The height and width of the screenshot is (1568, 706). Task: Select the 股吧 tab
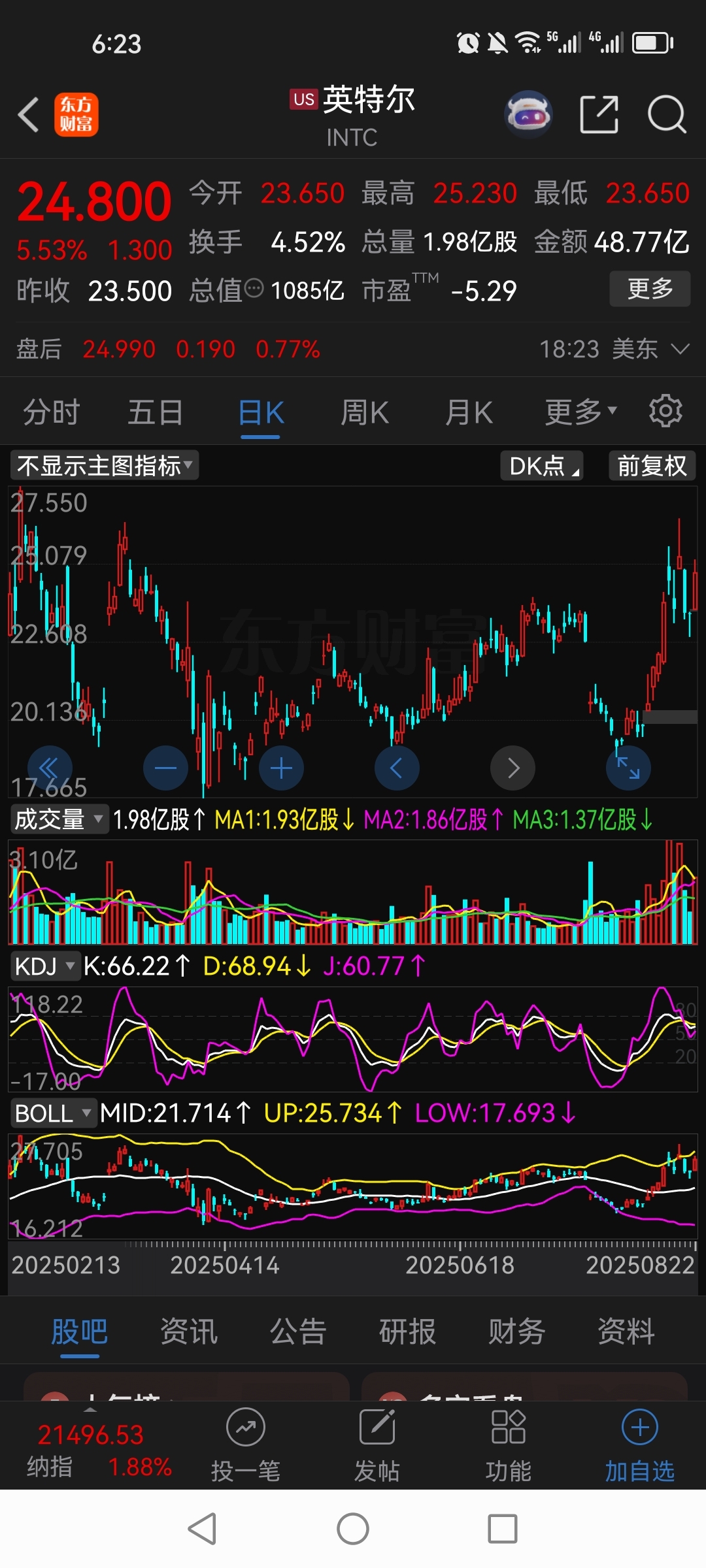point(79,1331)
